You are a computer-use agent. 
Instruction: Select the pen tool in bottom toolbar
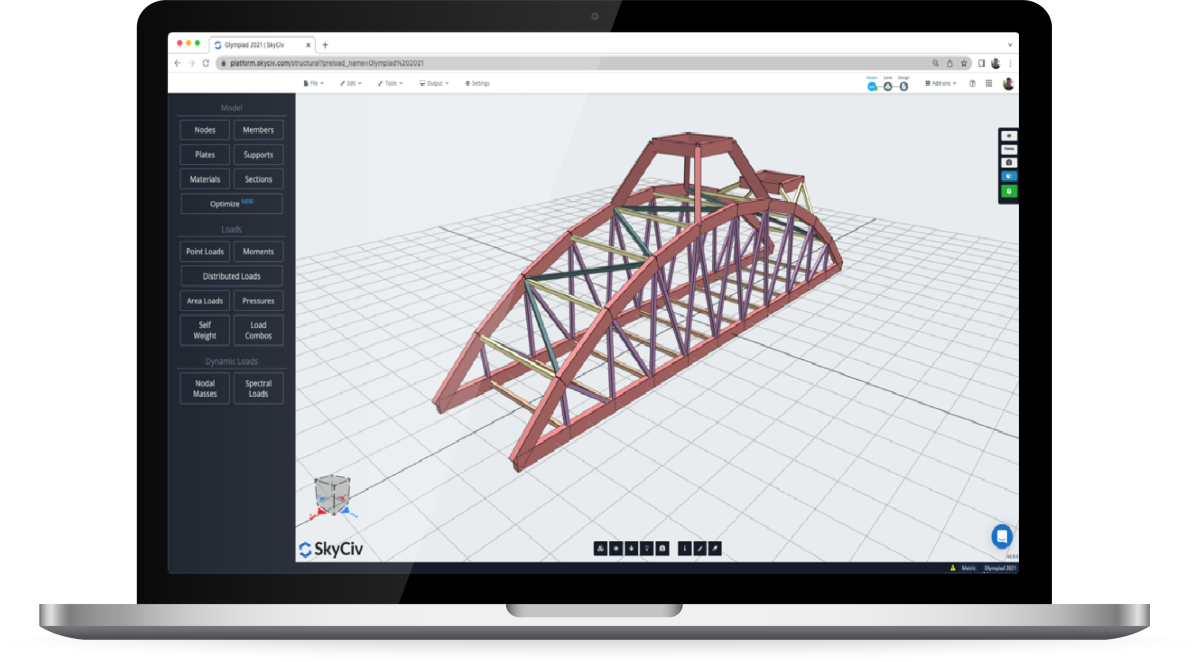700,548
